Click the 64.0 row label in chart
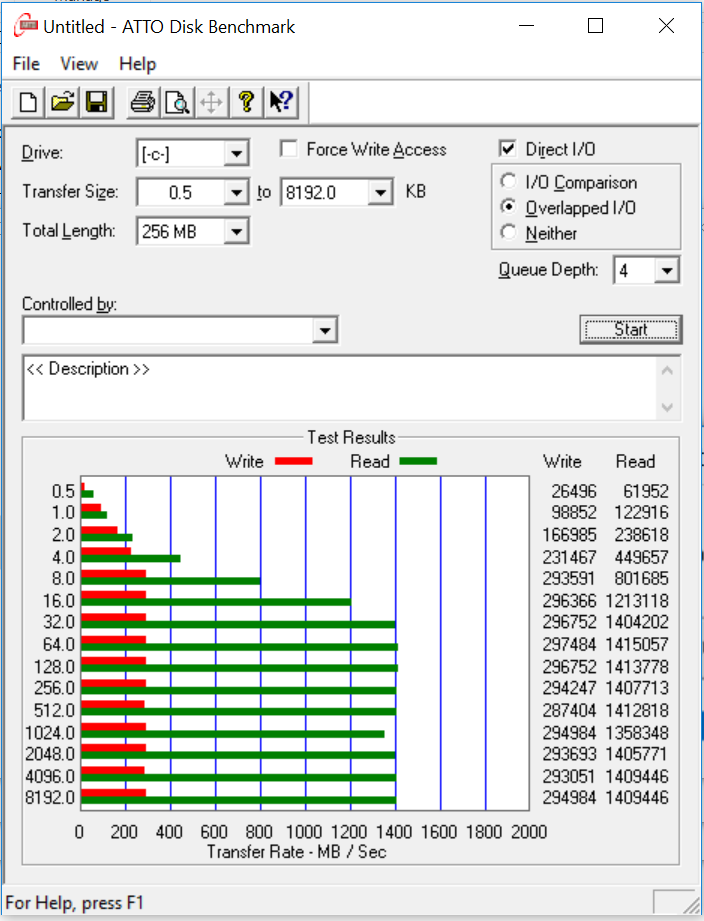Image resolution: width=704 pixels, height=921 pixels. pyautogui.click(x=59, y=644)
